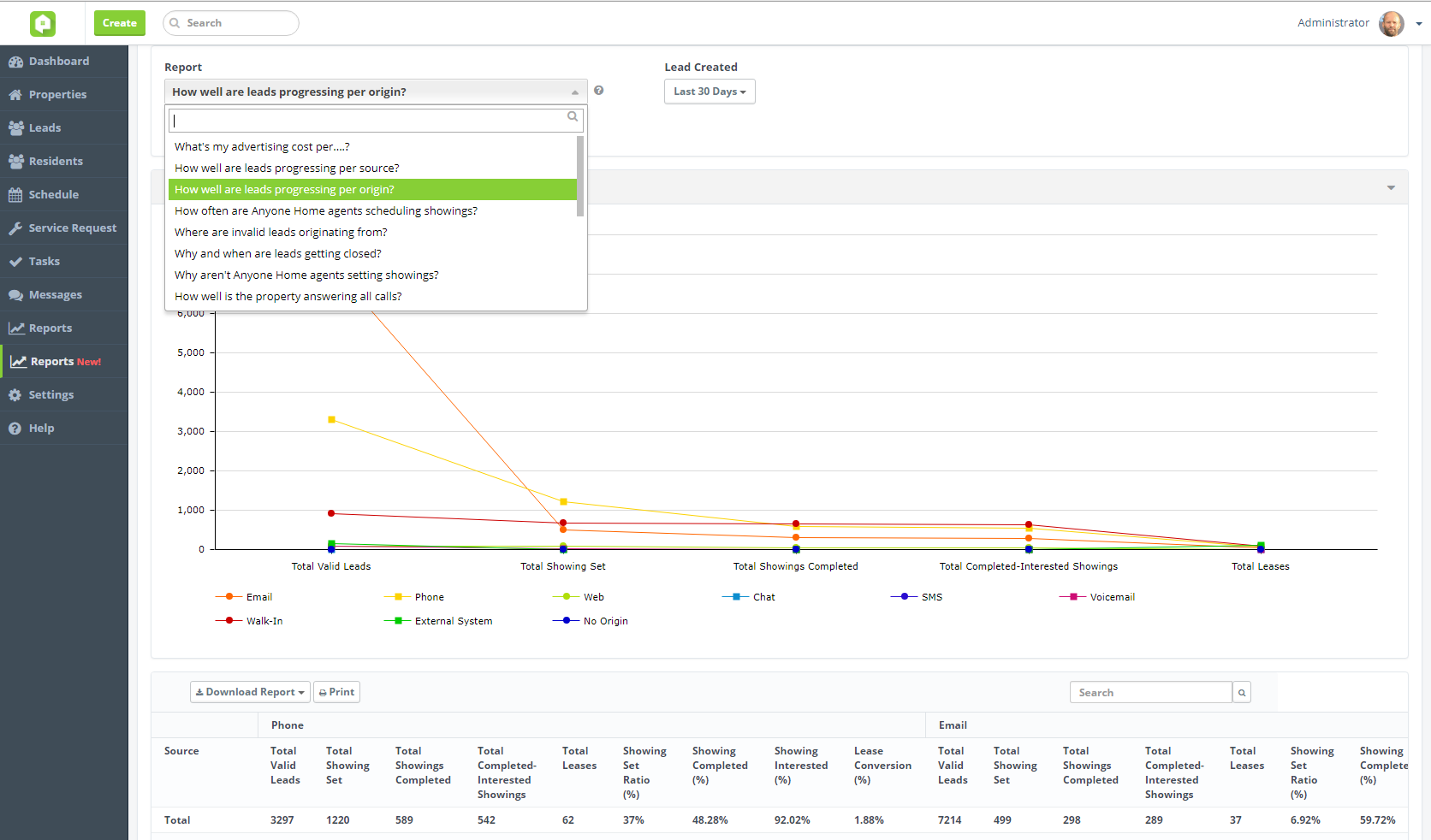Select highlighted "leads progressing per origin?" option
This screenshot has width=1431, height=840.
click(x=372, y=190)
